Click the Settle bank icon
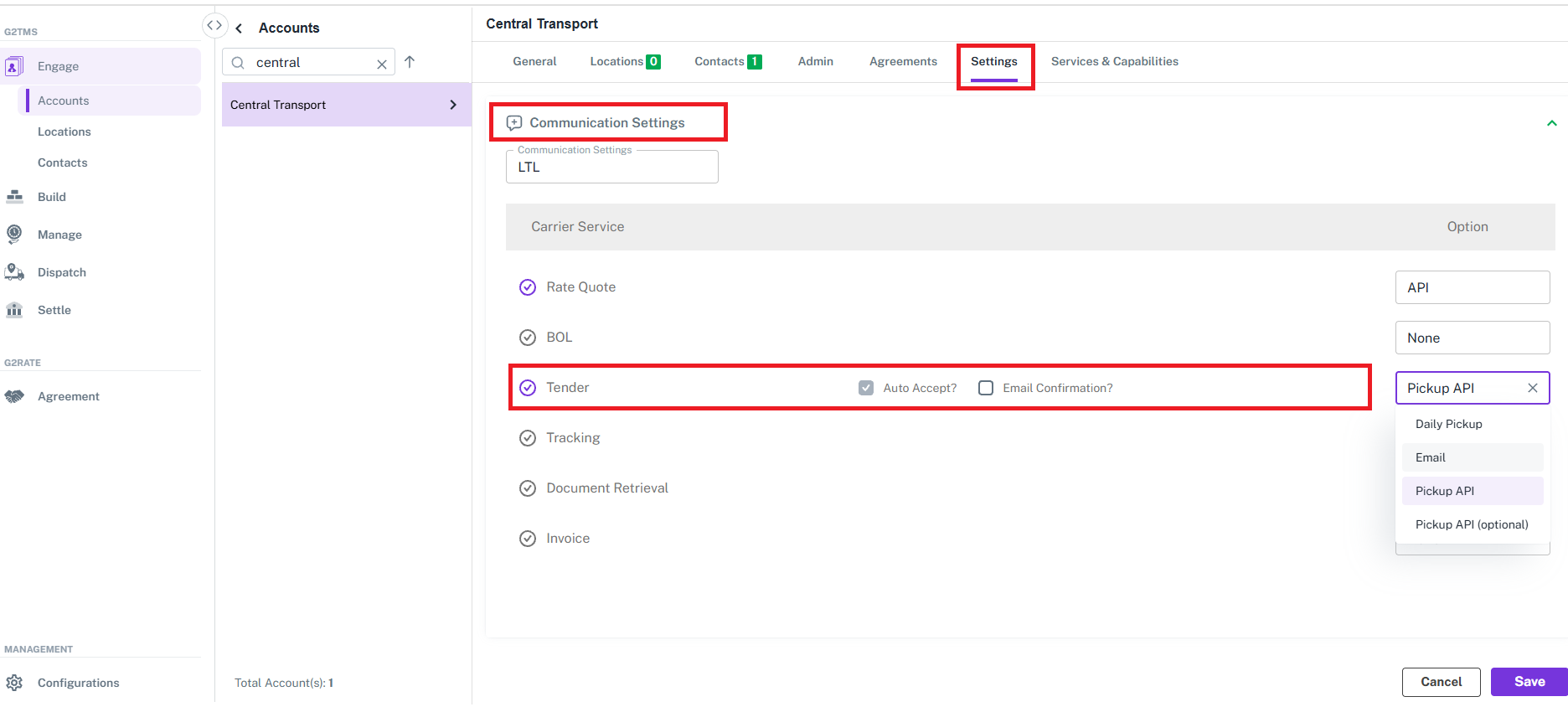Image resolution: width=1568 pixels, height=707 pixels. [x=14, y=310]
